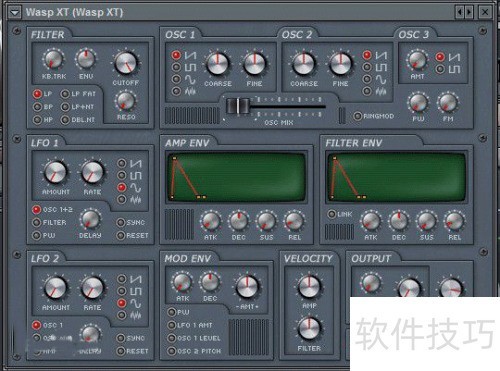Select OSC 2 square waveform
Screen dimensions: 500x371
pyautogui.click(x=367, y=67)
